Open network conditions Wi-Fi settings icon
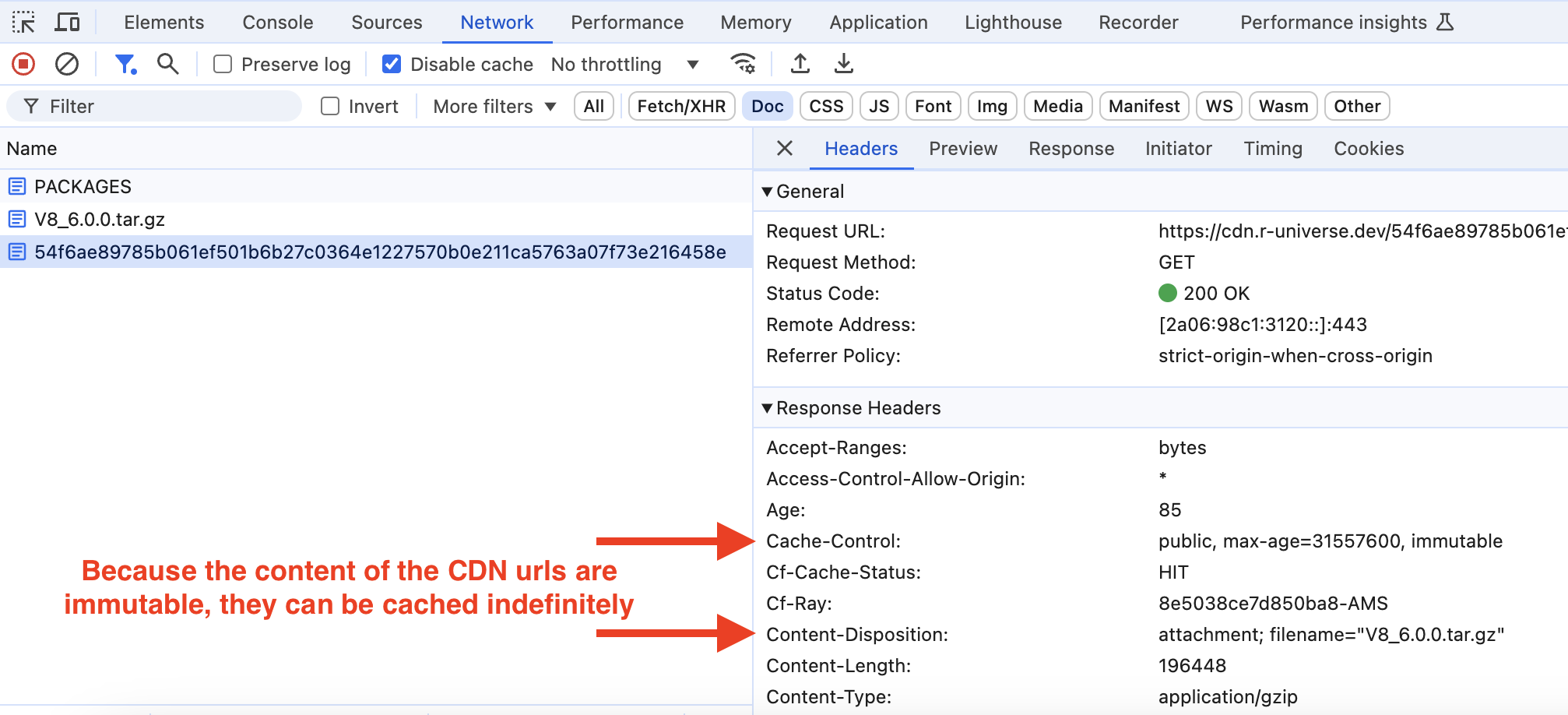The width and height of the screenshot is (1568, 715). click(x=743, y=64)
